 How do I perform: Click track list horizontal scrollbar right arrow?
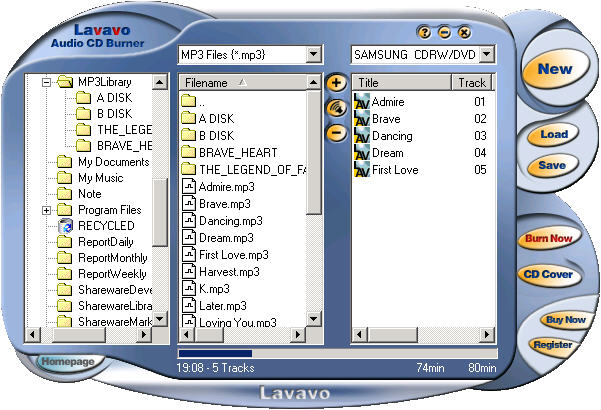[x=487, y=335]
